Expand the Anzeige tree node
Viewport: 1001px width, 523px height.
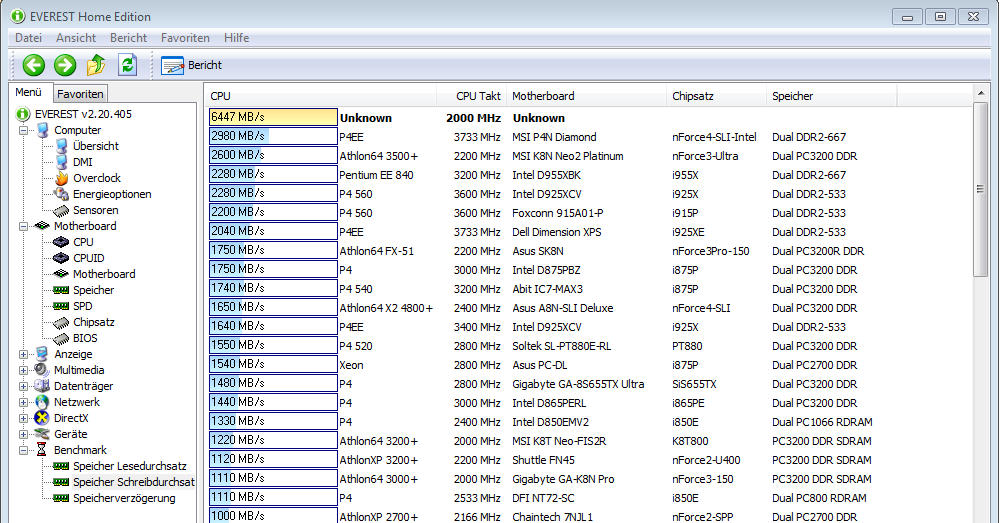point(24,354)
